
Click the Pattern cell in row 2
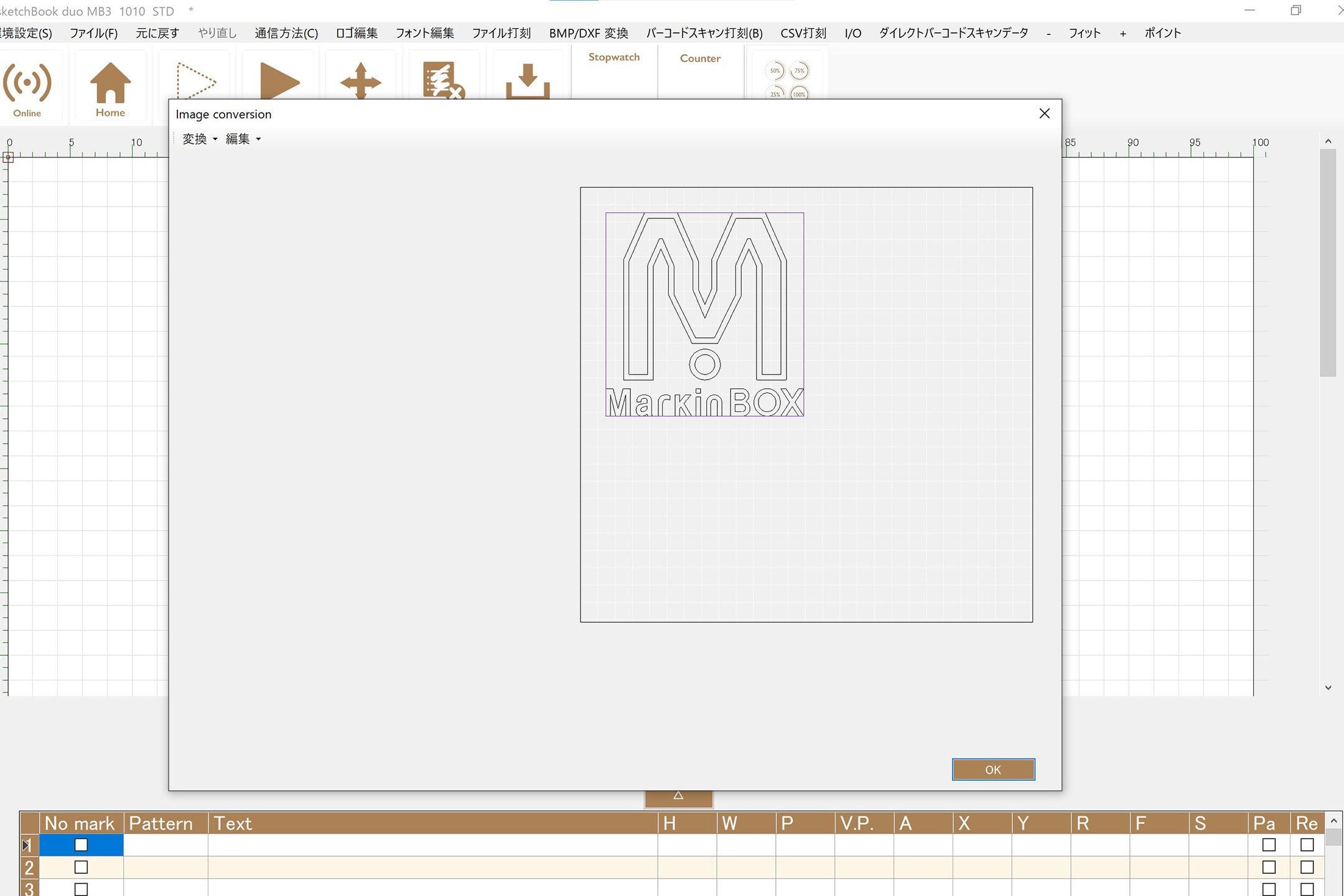click(x=166, y=867)
